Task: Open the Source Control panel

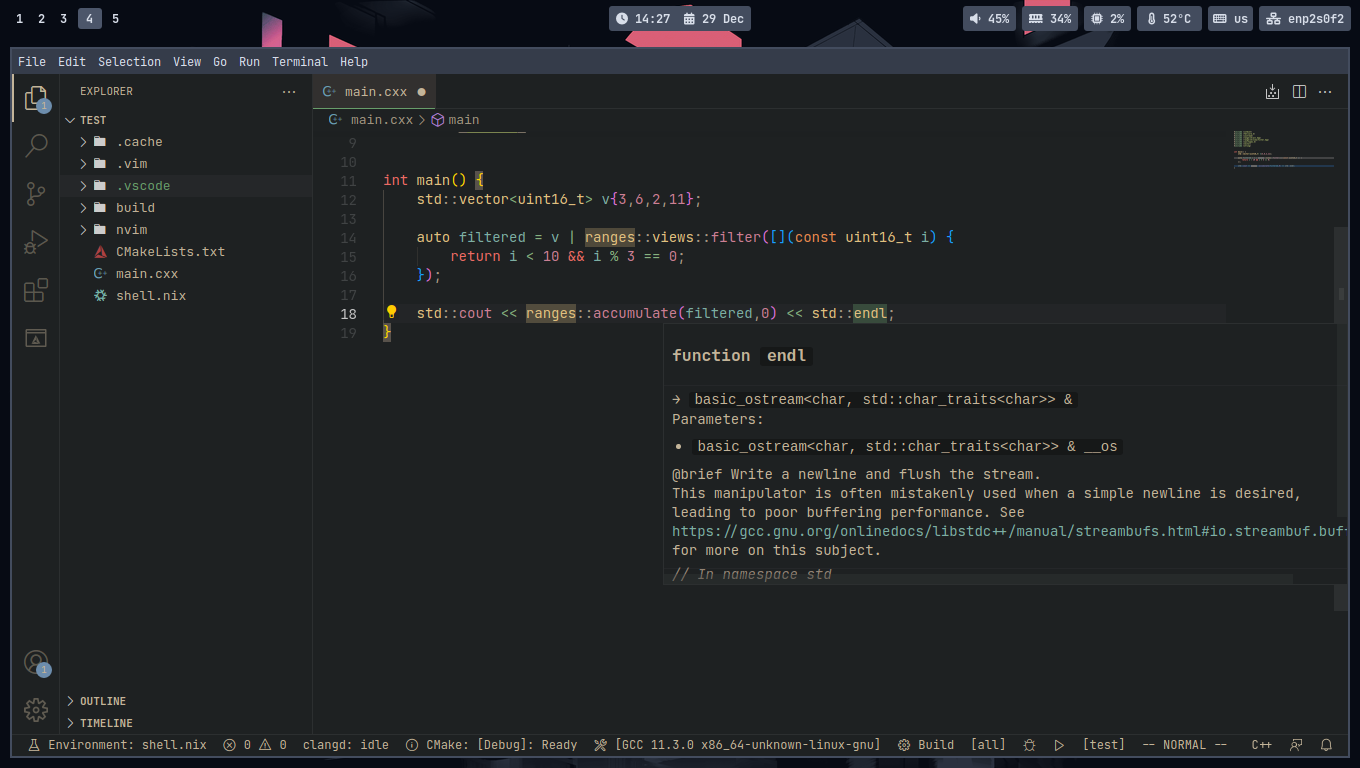Action: 36,193
